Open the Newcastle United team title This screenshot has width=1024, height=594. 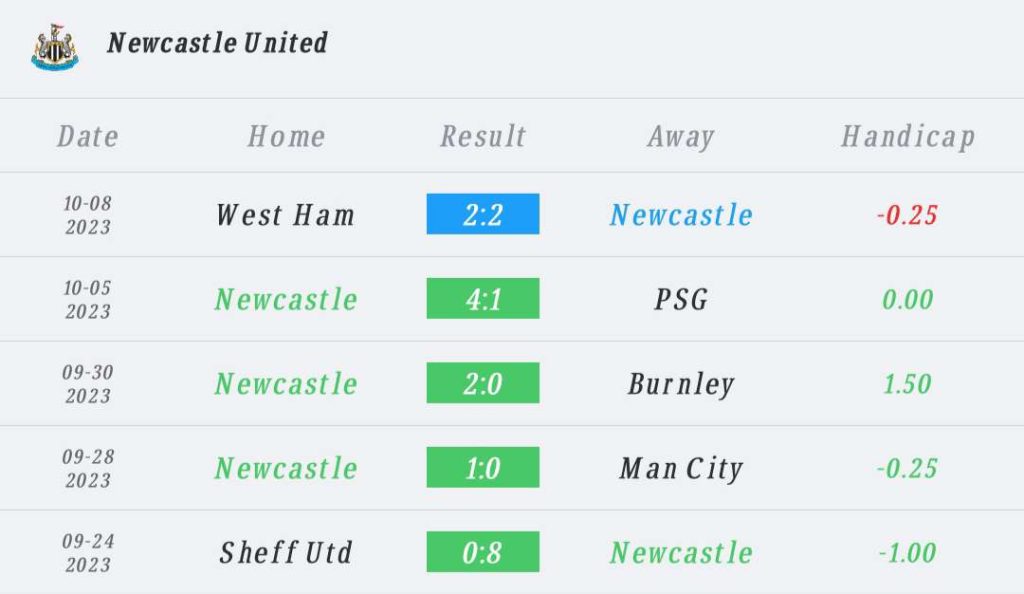pos(217,43)
